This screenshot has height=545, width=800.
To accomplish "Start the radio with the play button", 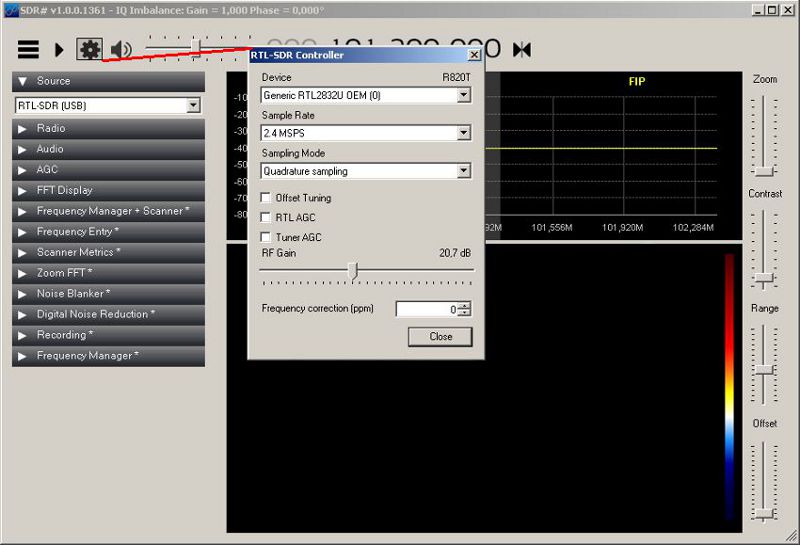I will tap(59, 49).
